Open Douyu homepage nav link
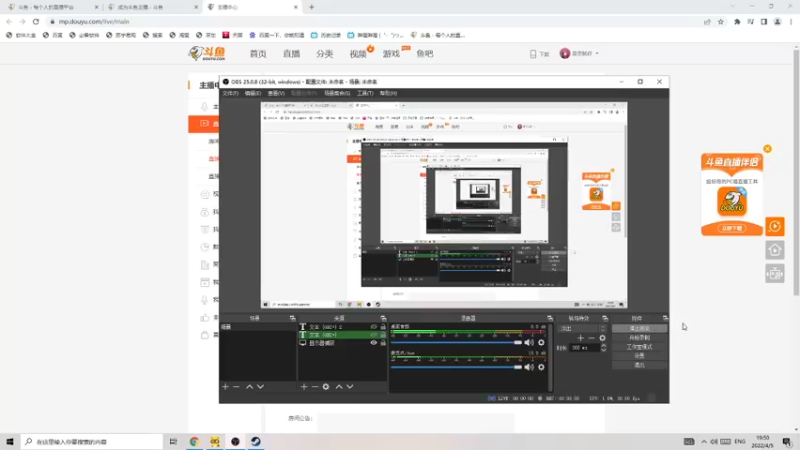Screen dimensions: 800x450 258,54
